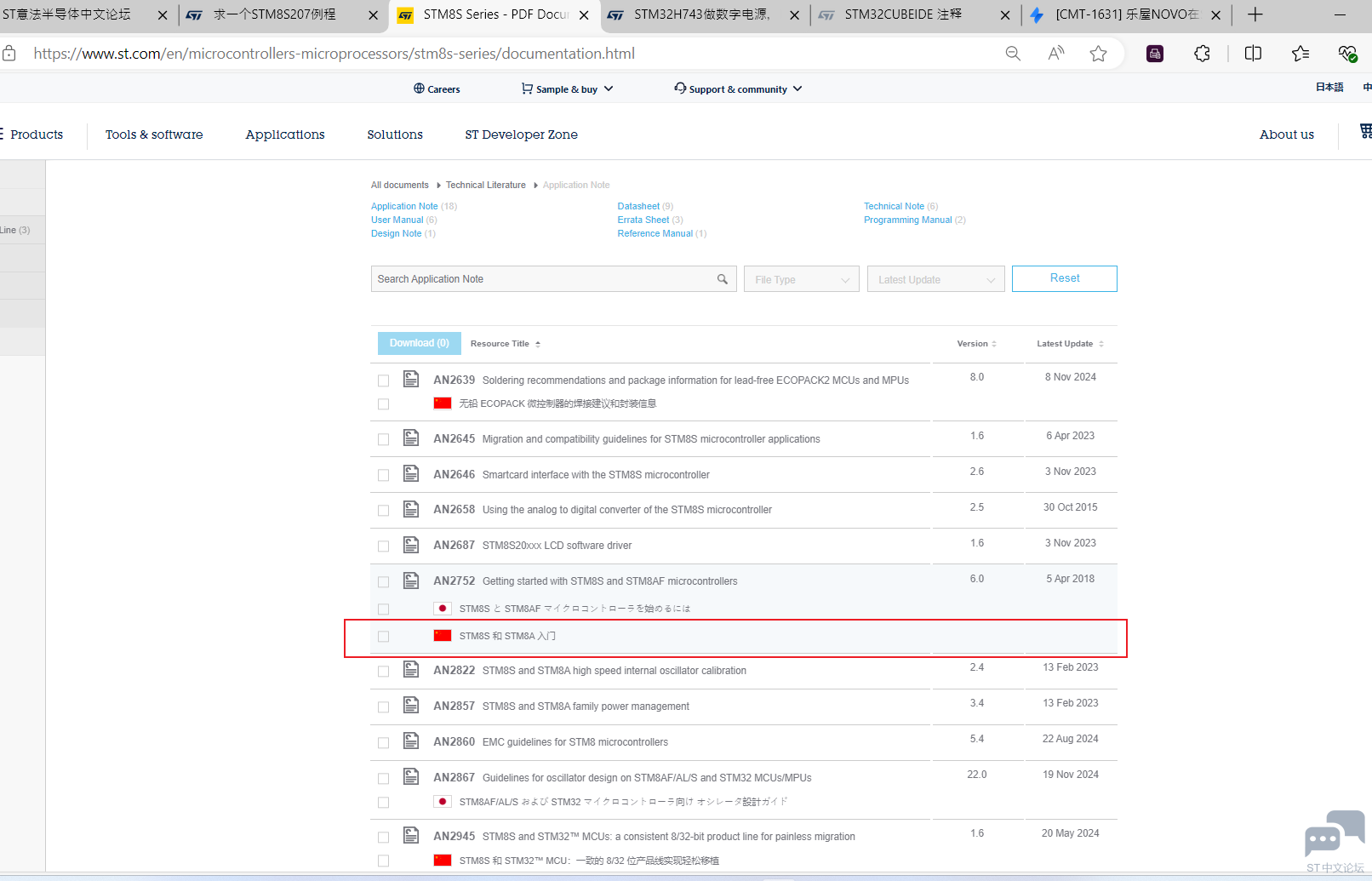This screenshot has height=881, width=1372.
Task: Open the Solutions navigation menu
Action: click(x=395, y=134)
